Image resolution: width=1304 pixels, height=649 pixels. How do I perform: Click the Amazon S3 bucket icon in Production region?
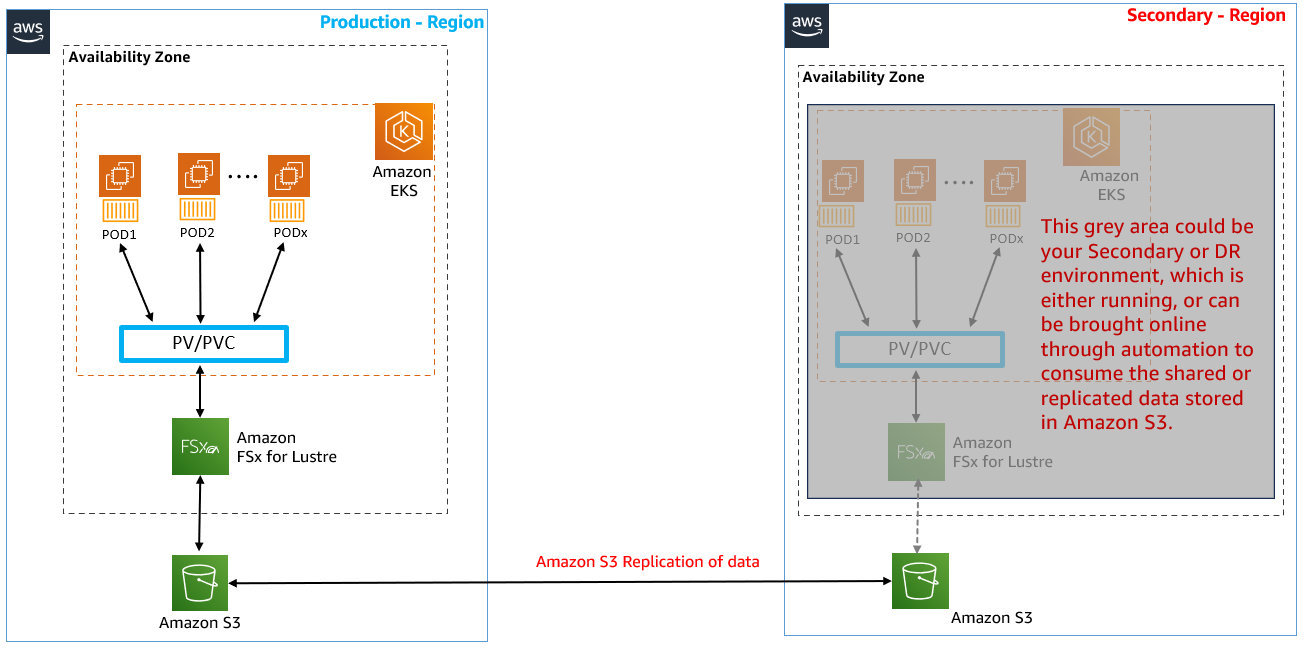[200, 582]
